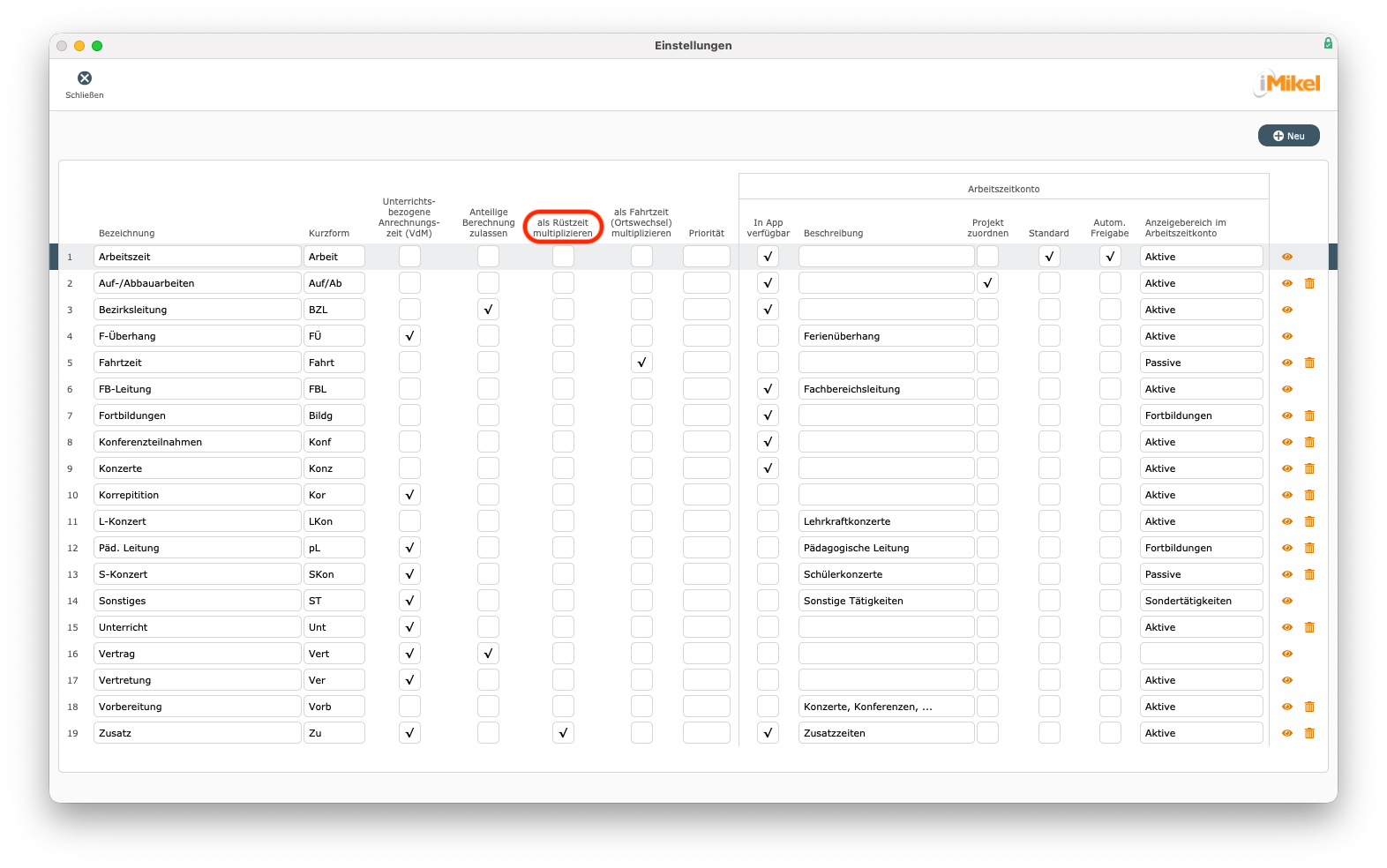Uncheck Anteilige Berechnung for Vertrag
1387x868 pixels.
click(x=488, y=654)
